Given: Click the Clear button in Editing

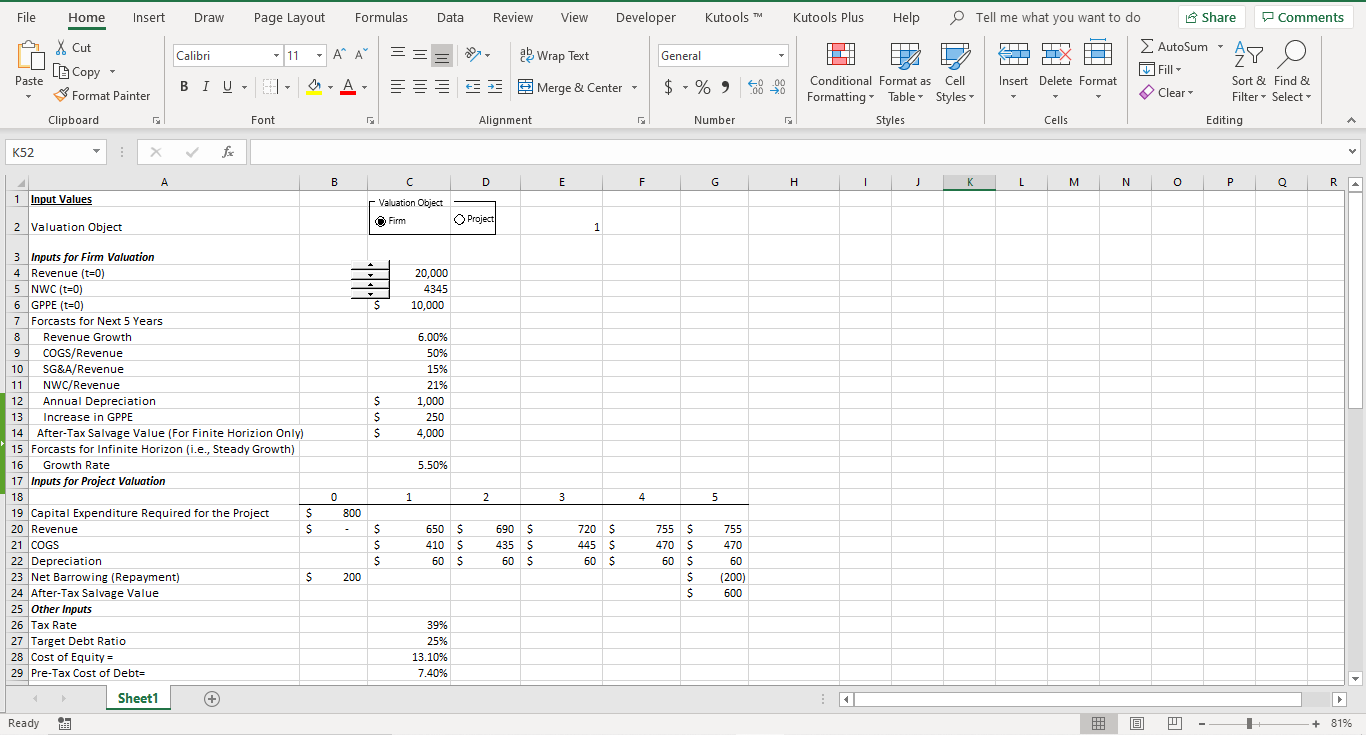Looking at the screenshot, I should point(1166,93).
